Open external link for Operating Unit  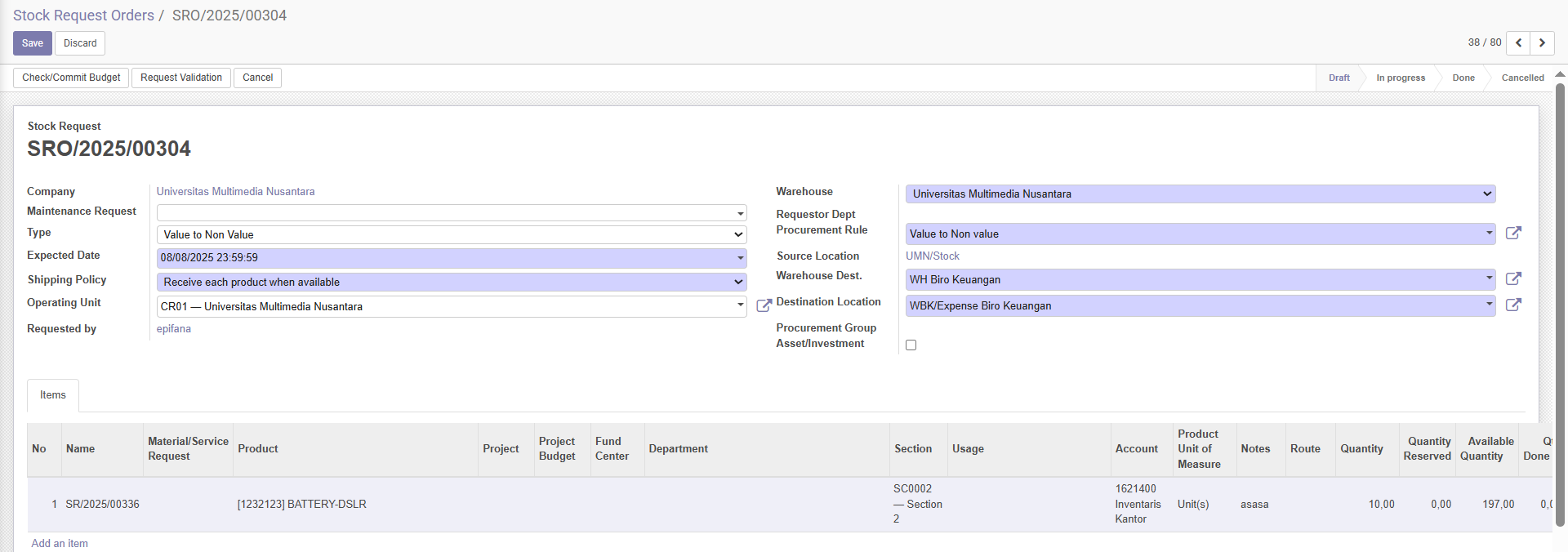[764, 306]
